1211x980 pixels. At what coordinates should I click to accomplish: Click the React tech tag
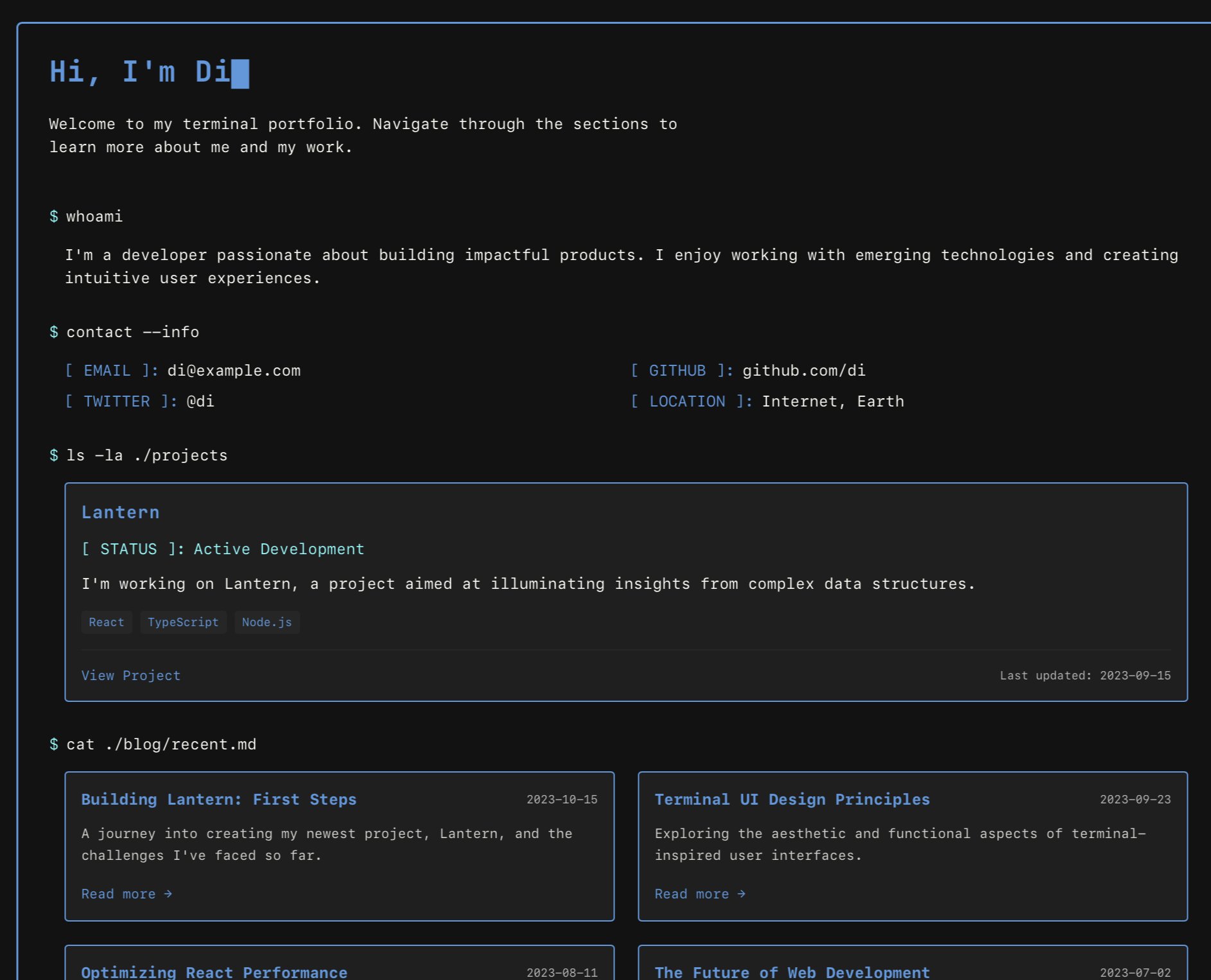point(107,622)
